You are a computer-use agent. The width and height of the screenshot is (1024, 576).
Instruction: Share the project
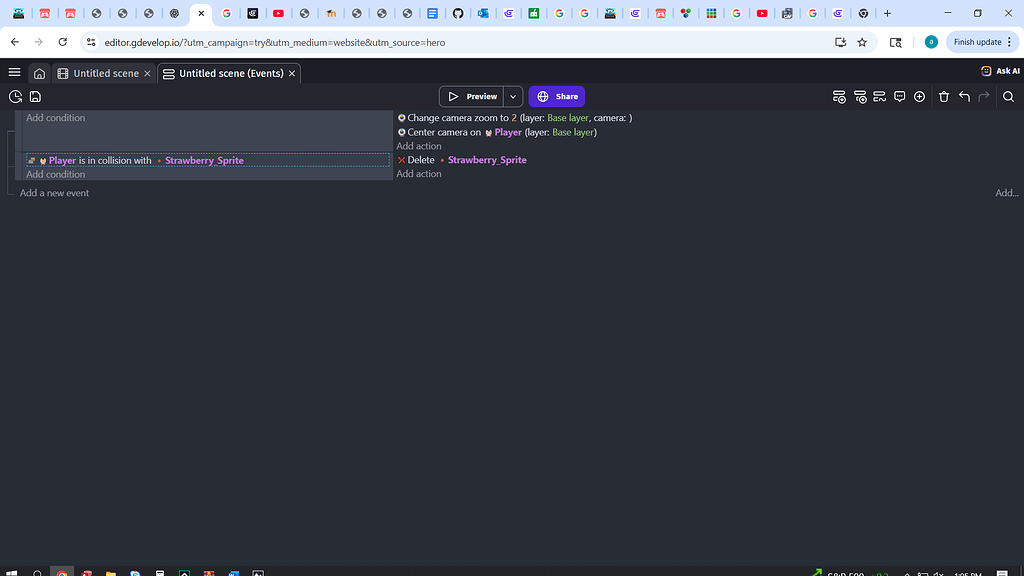coord(556,96)
